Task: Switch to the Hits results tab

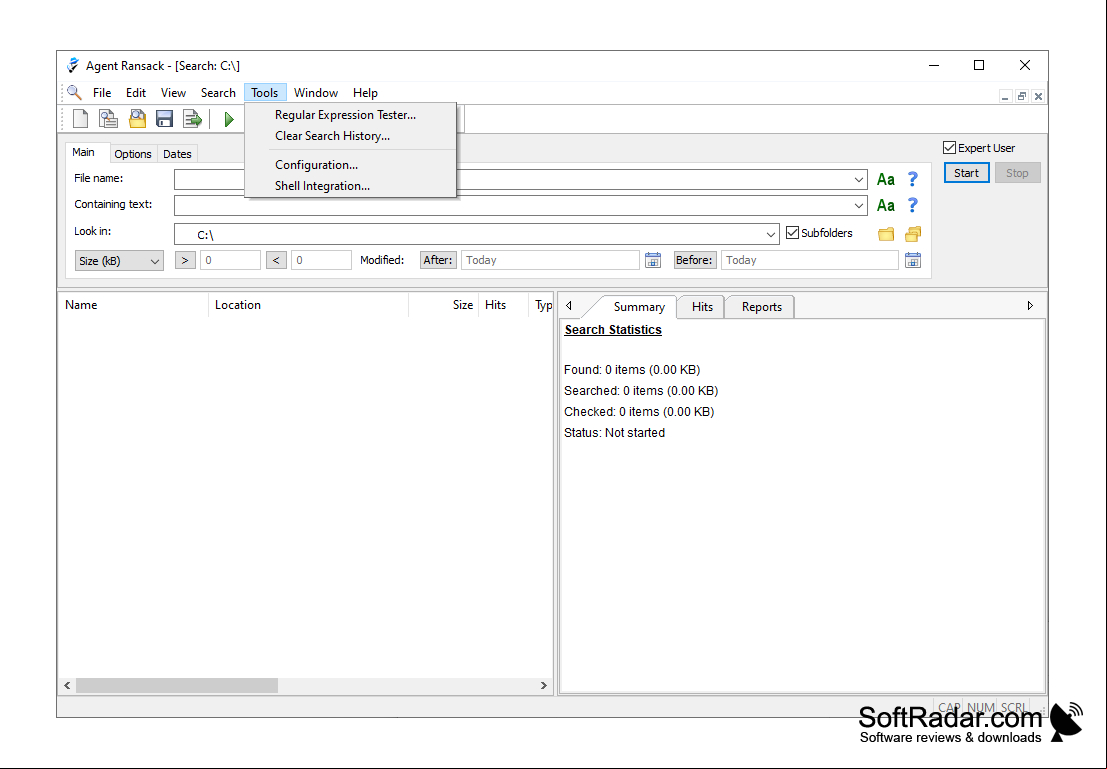Action: (702, 306)
